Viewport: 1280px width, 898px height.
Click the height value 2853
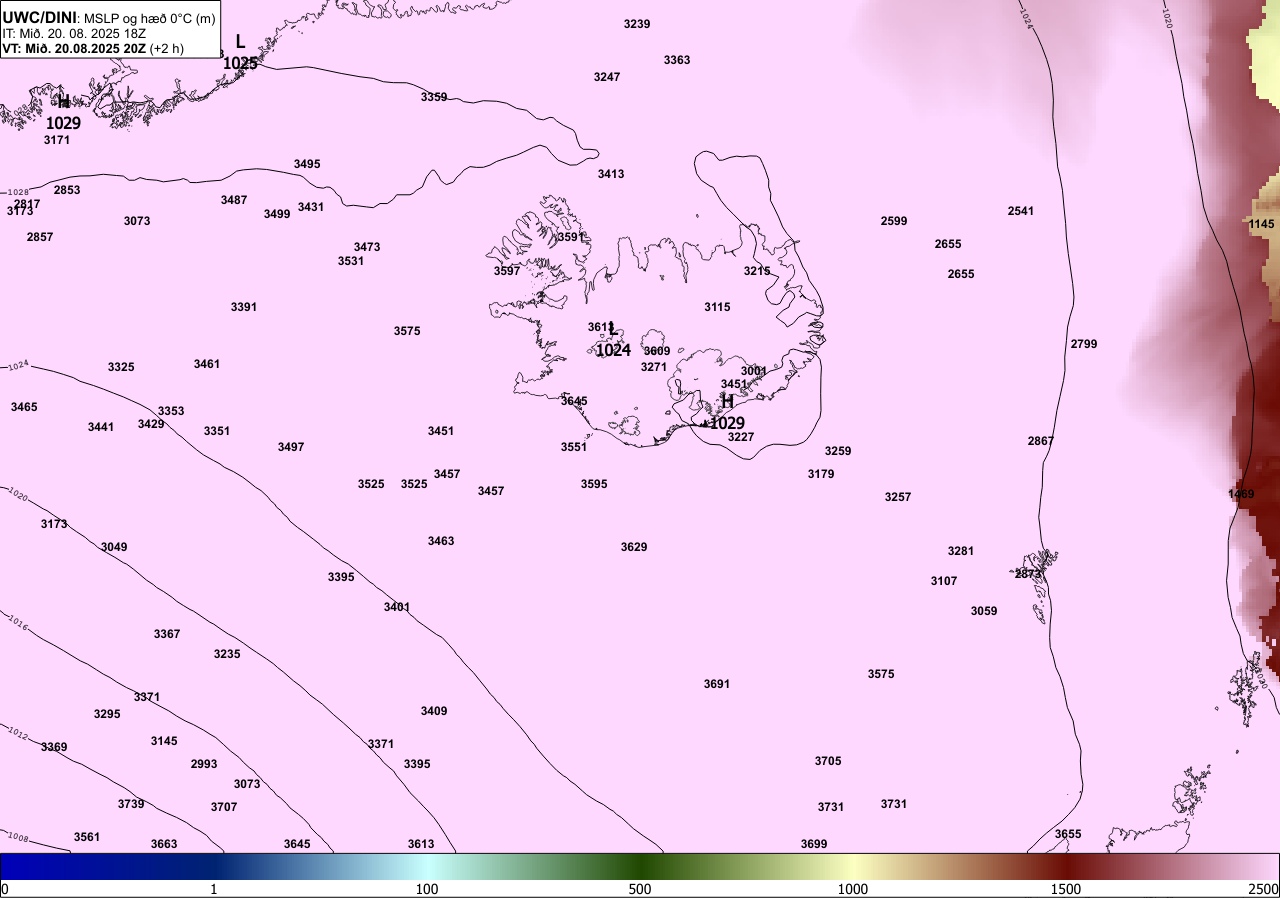pyautogui.click(x=67, y=190)
